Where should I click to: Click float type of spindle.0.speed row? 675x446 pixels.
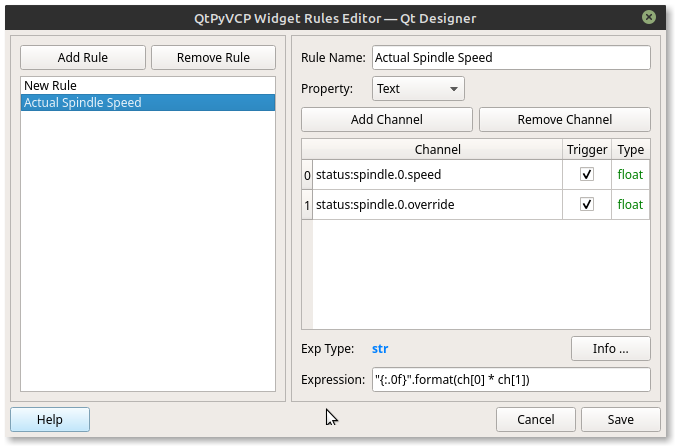coord(630,175)
